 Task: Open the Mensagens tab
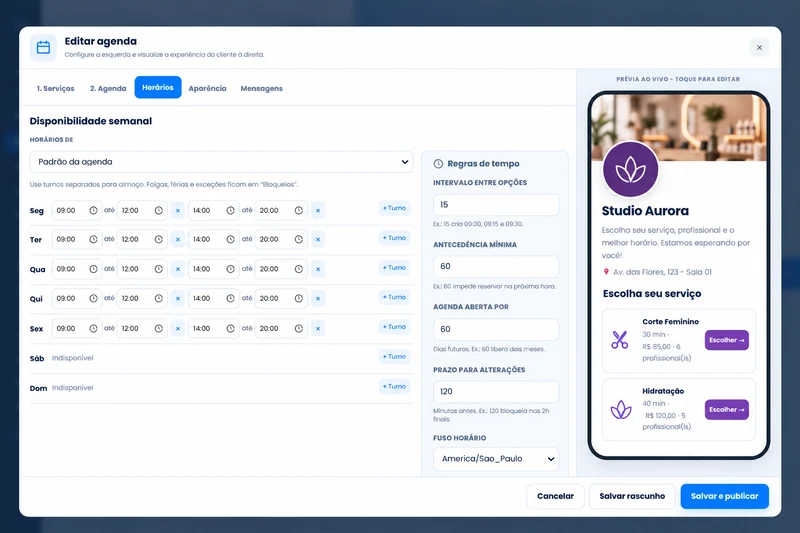[261, 88]
